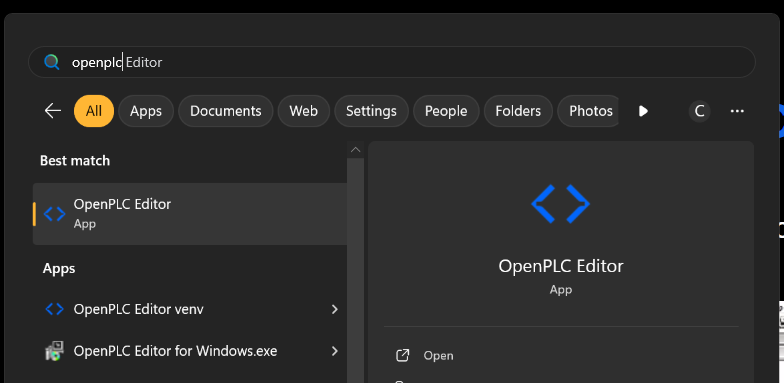Screen dimensions: 784x383
Task: Select the Apps filter tab
Action: tap(146, 111)
